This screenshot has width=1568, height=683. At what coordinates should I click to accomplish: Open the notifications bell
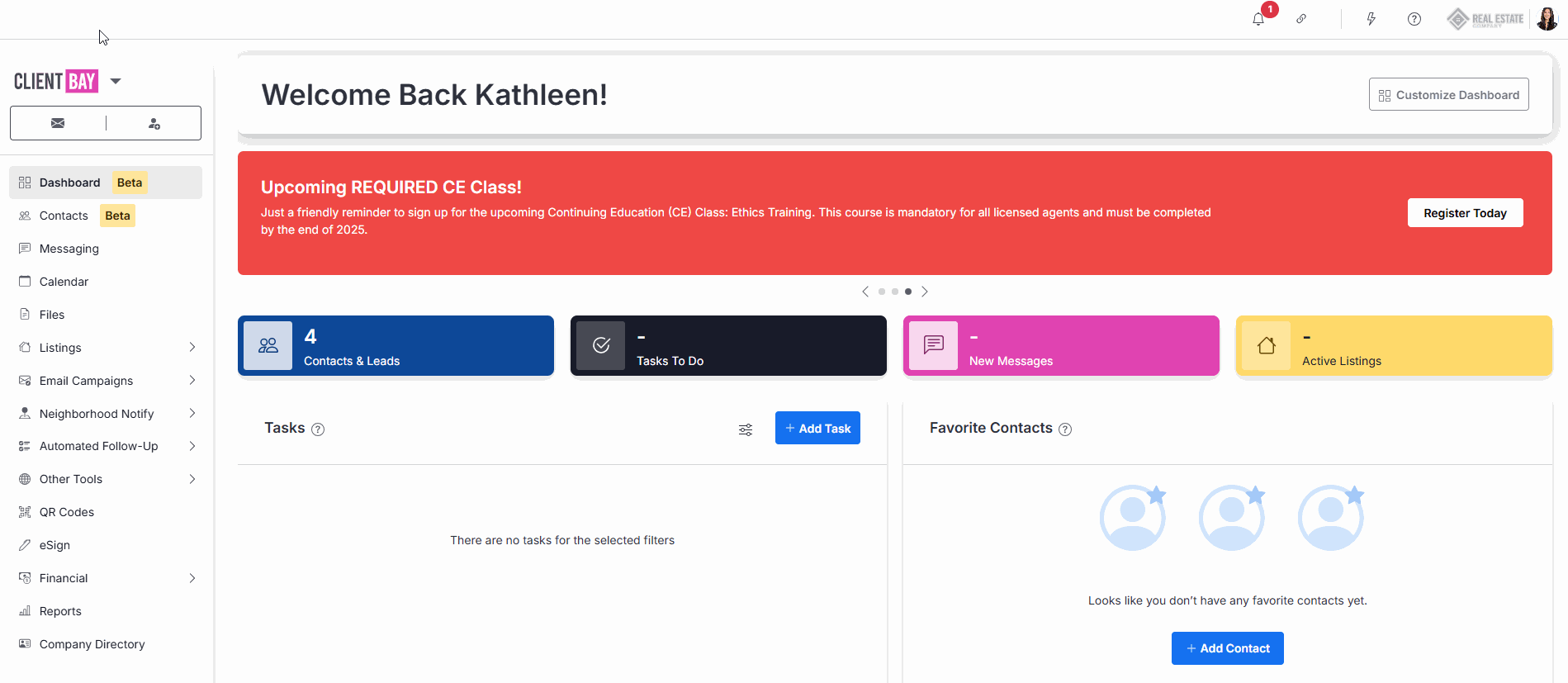coord(1258,19)
